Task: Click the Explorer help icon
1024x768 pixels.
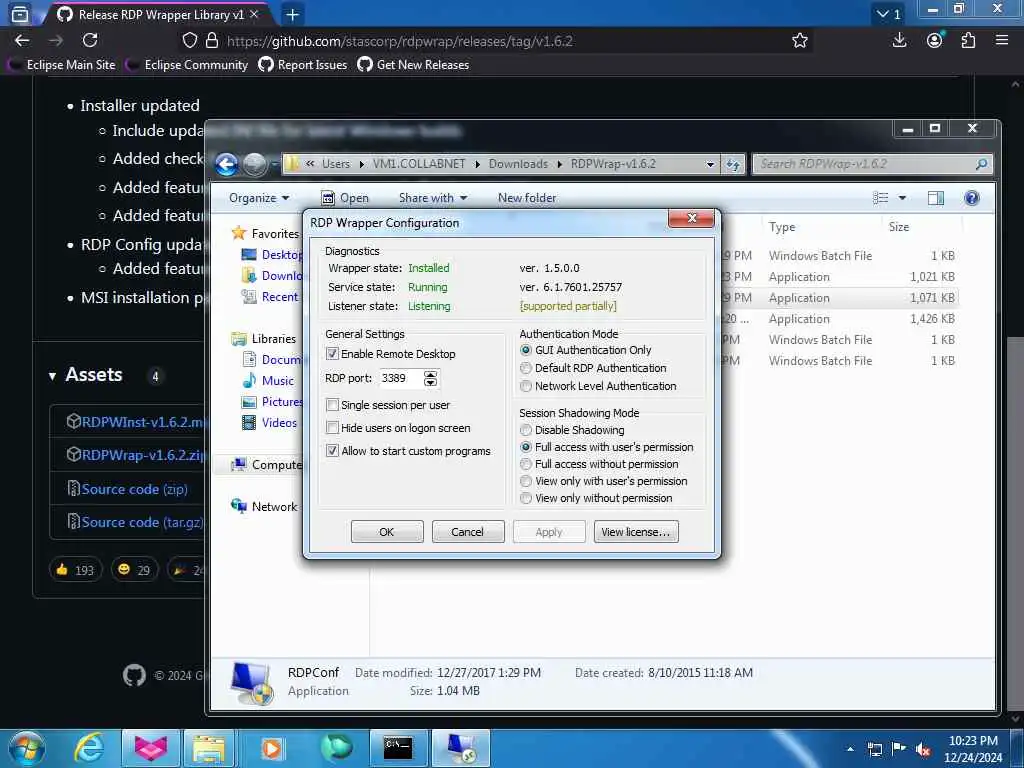Action: [x=972, y=198]
